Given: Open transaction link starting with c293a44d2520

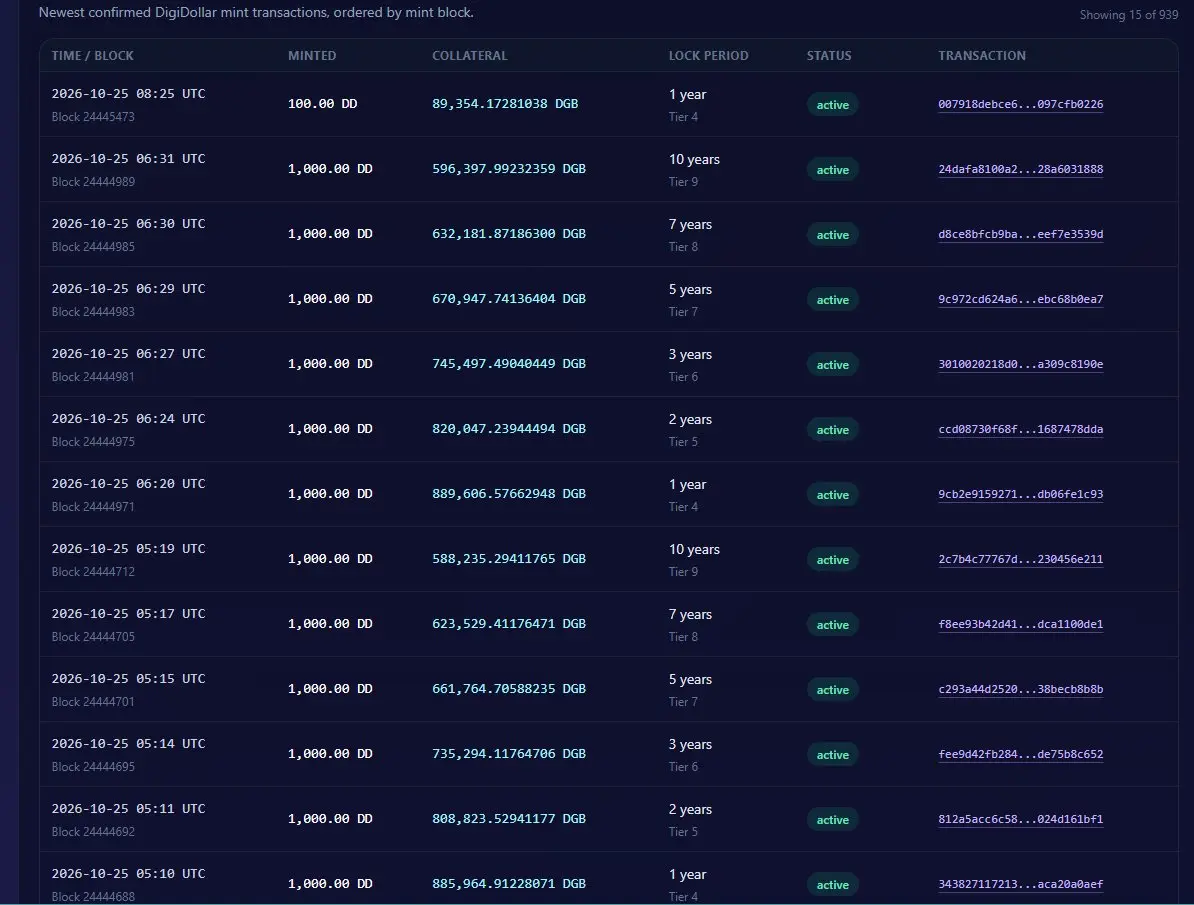Looking at the screenshot, I should point(1020,689).
